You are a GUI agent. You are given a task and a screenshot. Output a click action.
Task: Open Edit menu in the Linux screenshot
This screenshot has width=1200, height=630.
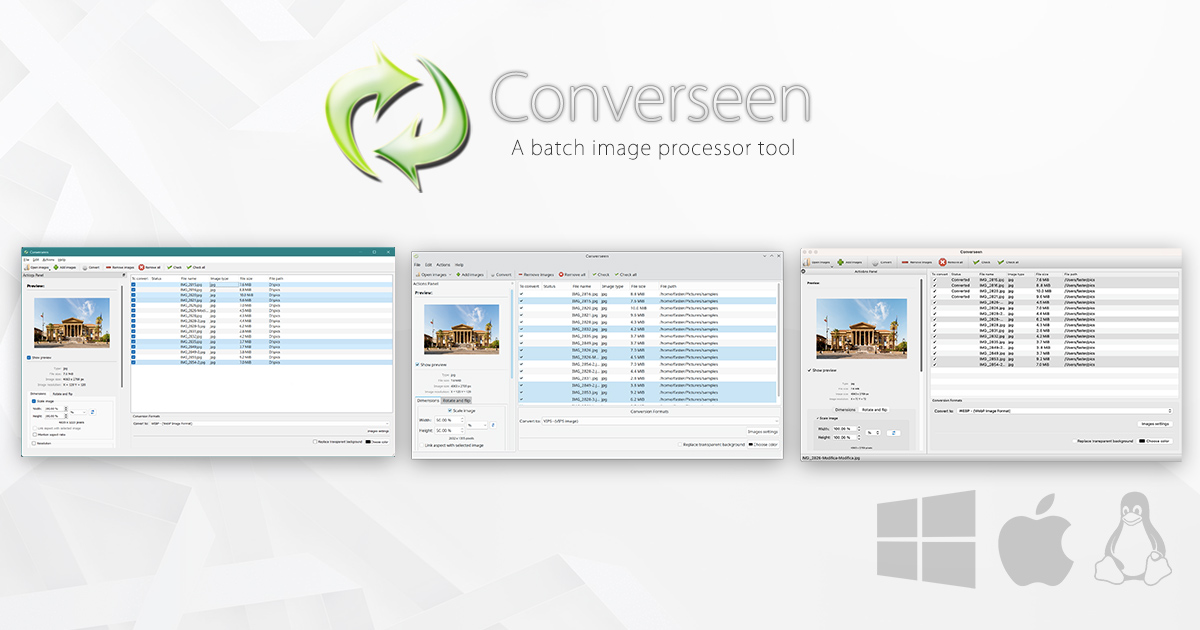point(428,265)
